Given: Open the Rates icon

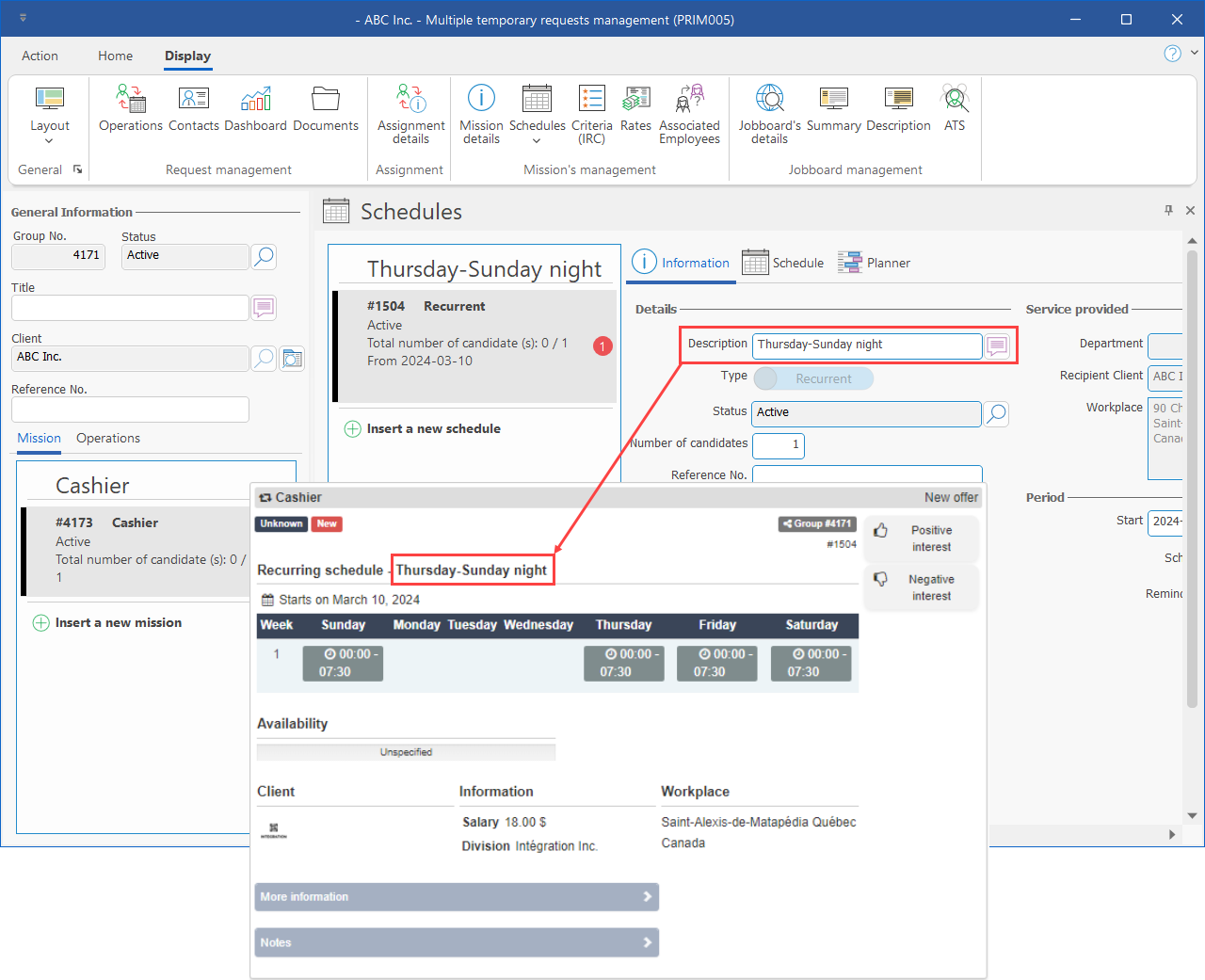Looking at the screenshot, I should [635, 99].
